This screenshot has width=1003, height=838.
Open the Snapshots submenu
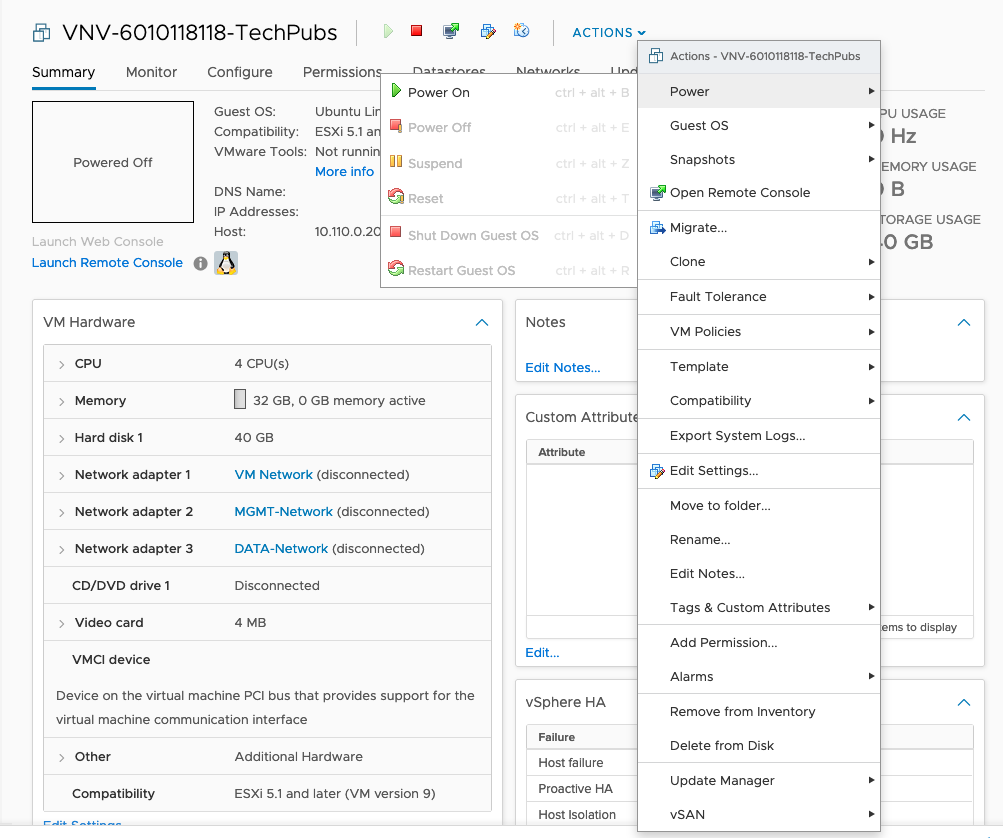759,159
